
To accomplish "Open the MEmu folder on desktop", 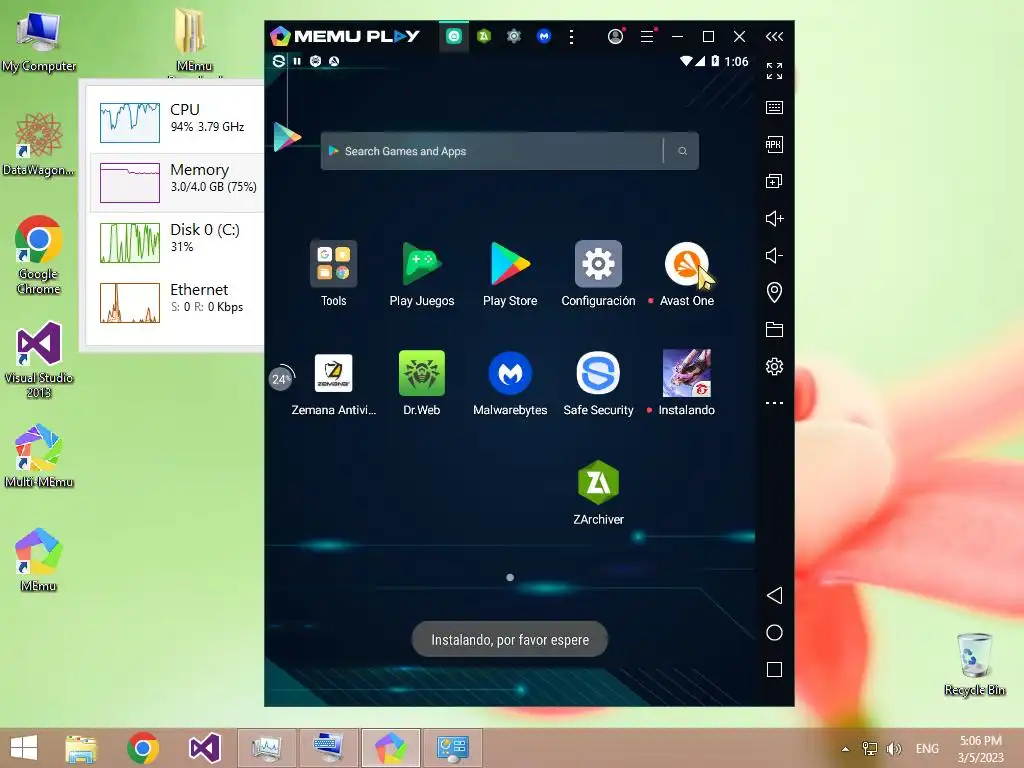I will pos(193,40).
